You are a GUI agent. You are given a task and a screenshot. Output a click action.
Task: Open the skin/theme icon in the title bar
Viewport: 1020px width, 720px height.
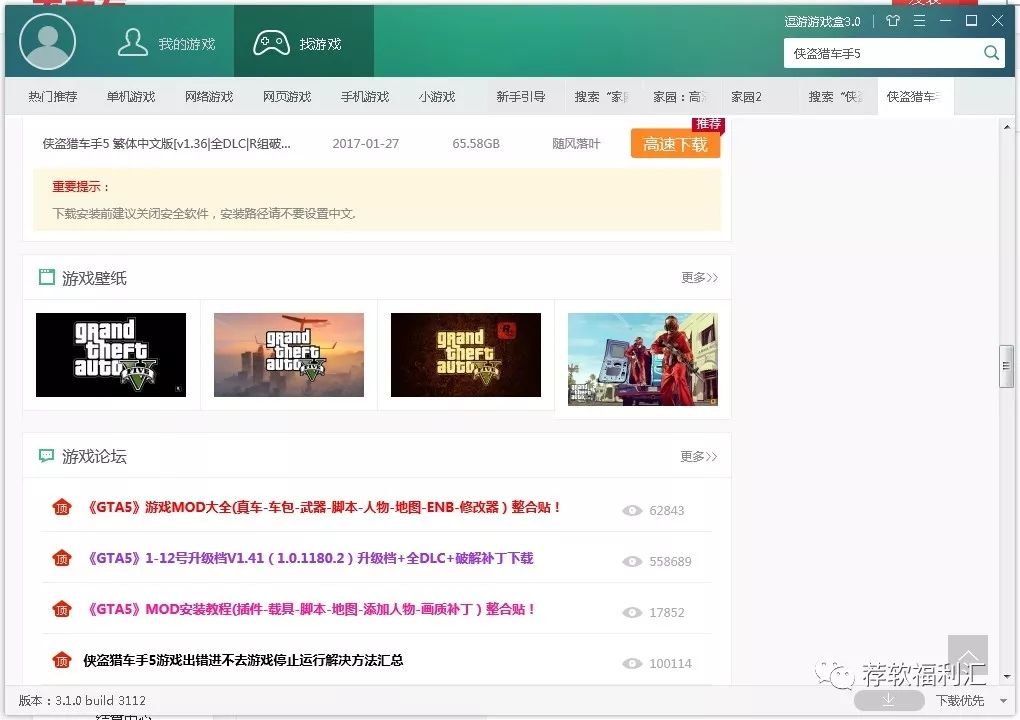click(x=893, y=20)
